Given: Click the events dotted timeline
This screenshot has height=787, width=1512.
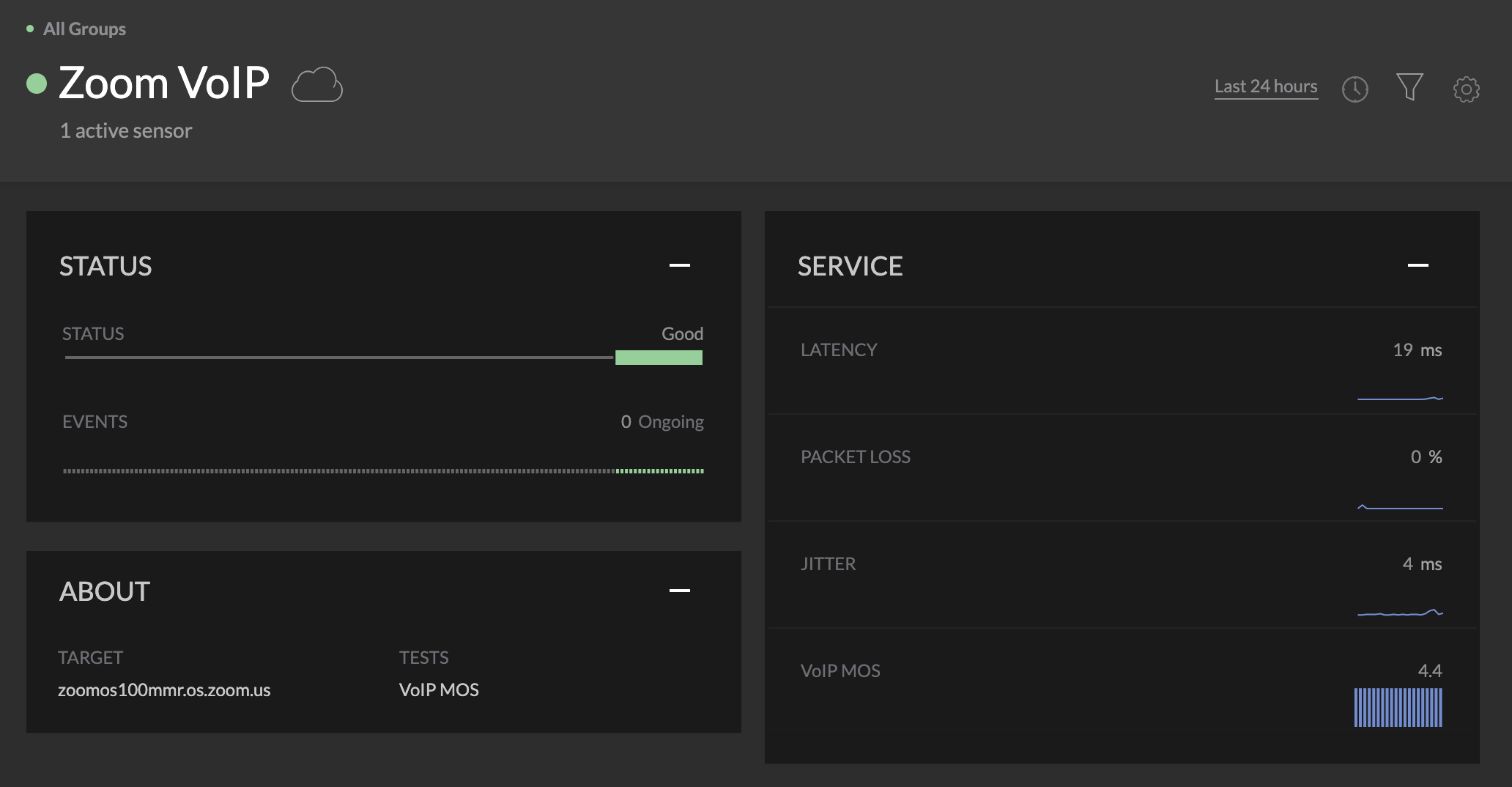Looking at the screenshot, I should coord(383,471).
